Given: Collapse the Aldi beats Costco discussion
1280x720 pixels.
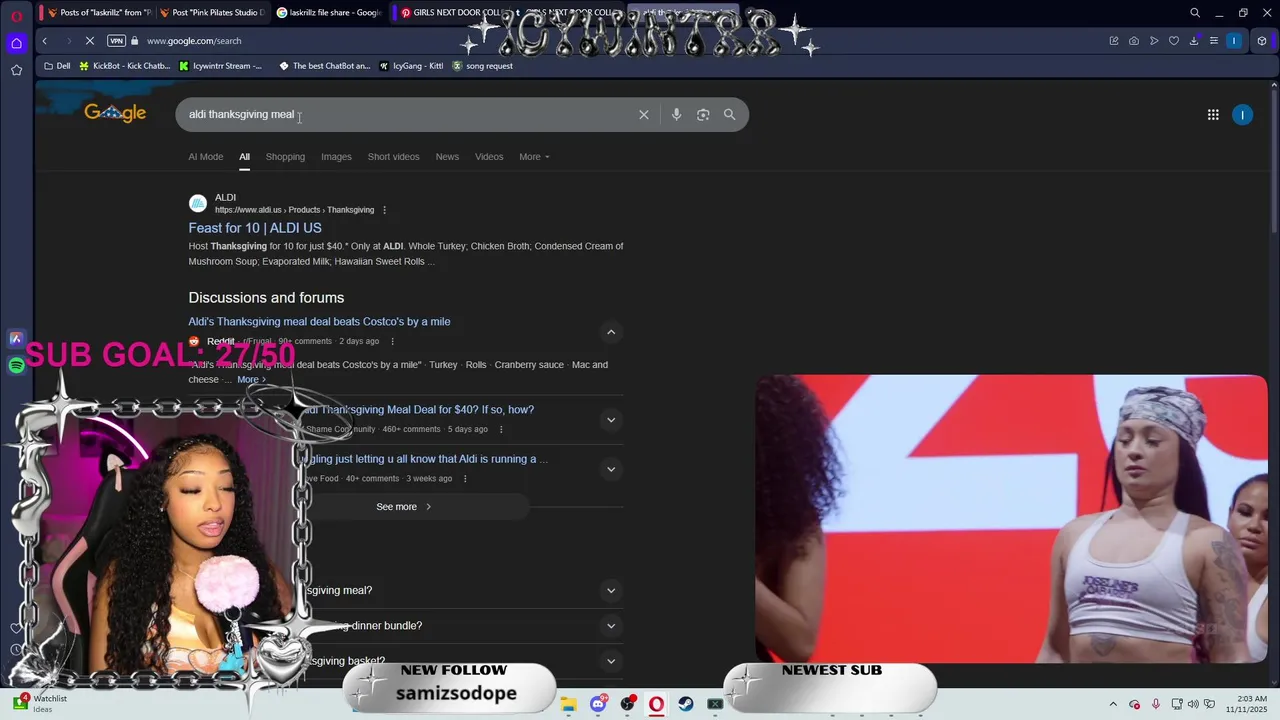Looking at the screenshot, I should point(611,332).
